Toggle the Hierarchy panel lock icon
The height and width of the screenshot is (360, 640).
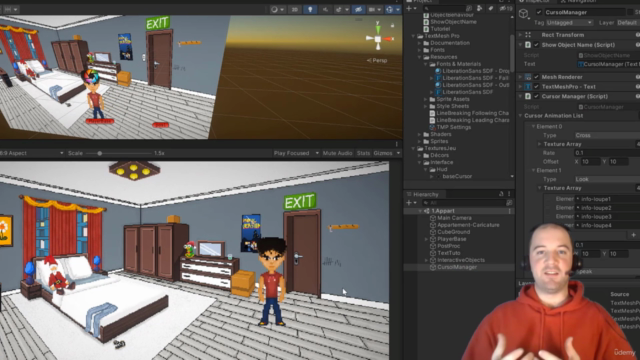point(501,194)
